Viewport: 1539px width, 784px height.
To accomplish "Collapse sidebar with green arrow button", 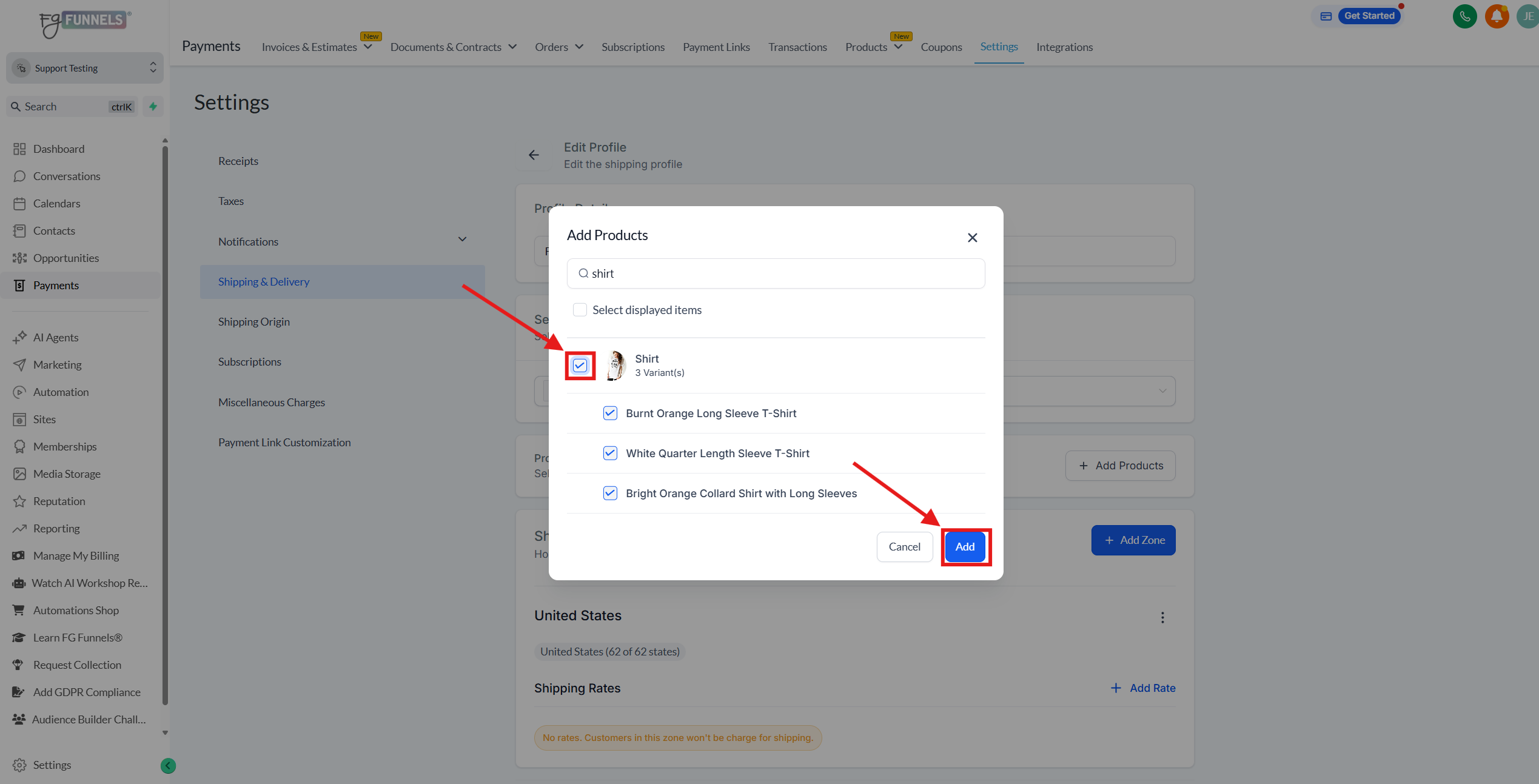I will tap(168, 766).
